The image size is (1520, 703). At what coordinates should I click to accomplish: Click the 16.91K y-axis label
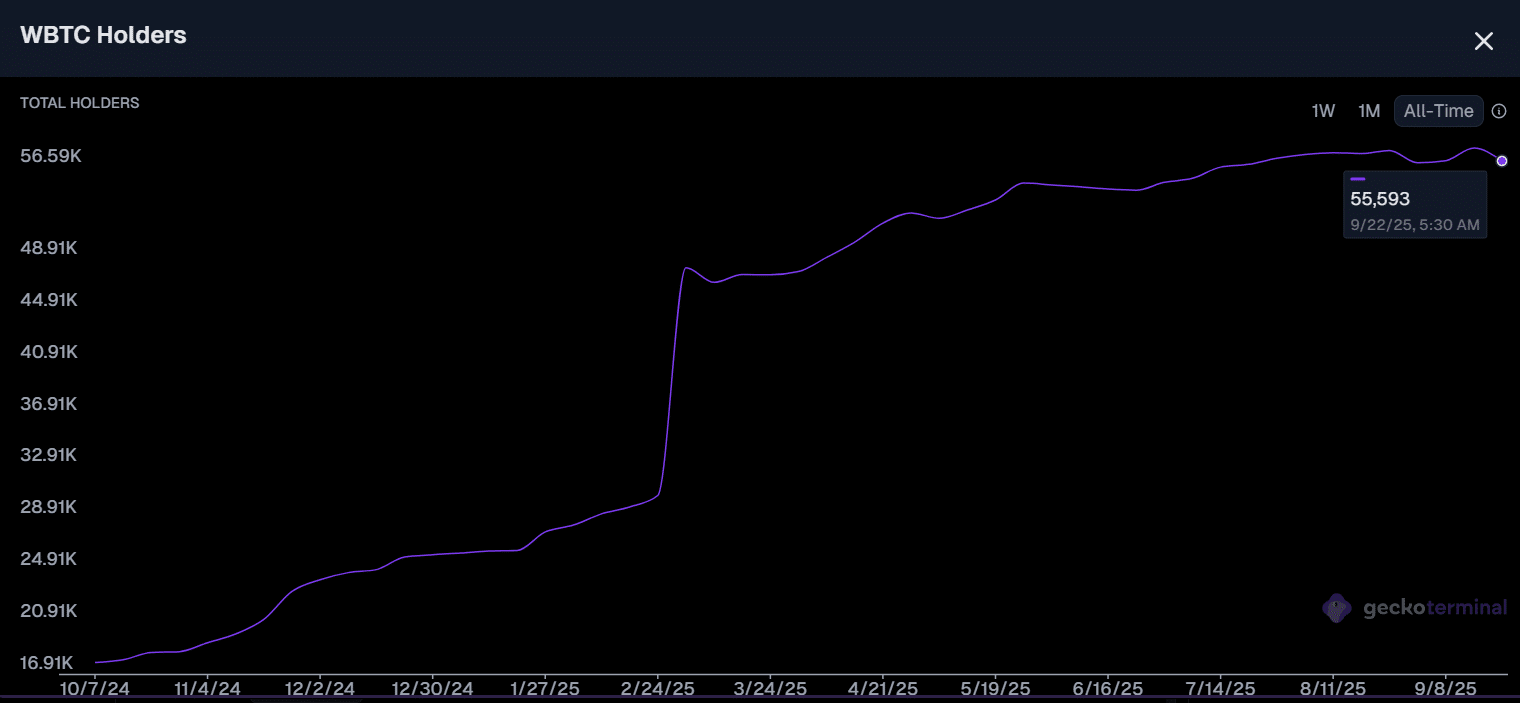point(48,662)
